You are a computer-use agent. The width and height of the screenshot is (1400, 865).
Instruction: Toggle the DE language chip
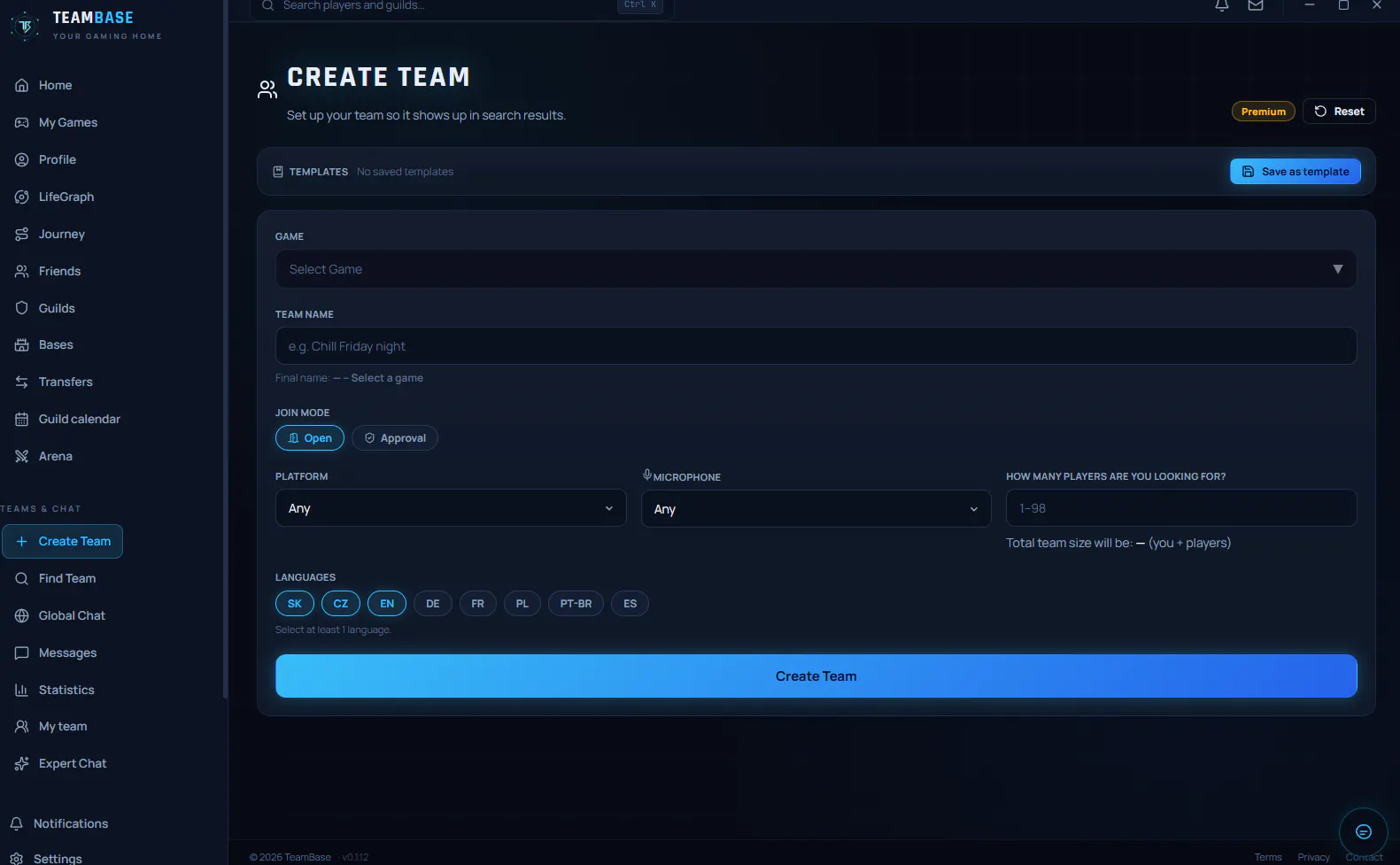pos(433,604)
